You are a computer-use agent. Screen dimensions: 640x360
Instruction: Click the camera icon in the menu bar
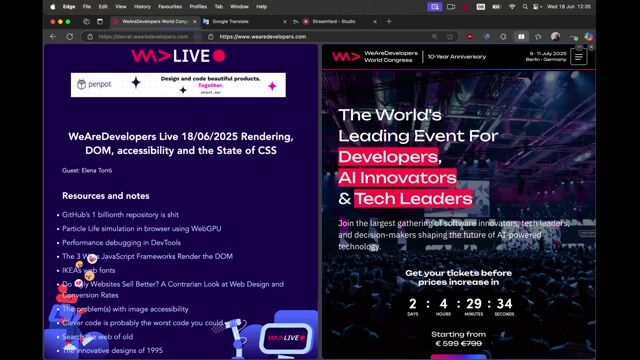[451, 7]
